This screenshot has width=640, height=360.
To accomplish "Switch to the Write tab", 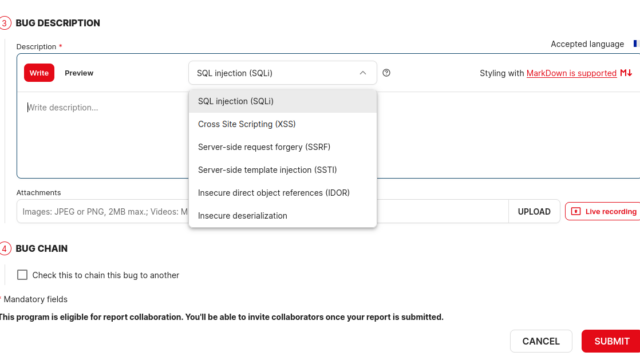I will coord(39,73).
